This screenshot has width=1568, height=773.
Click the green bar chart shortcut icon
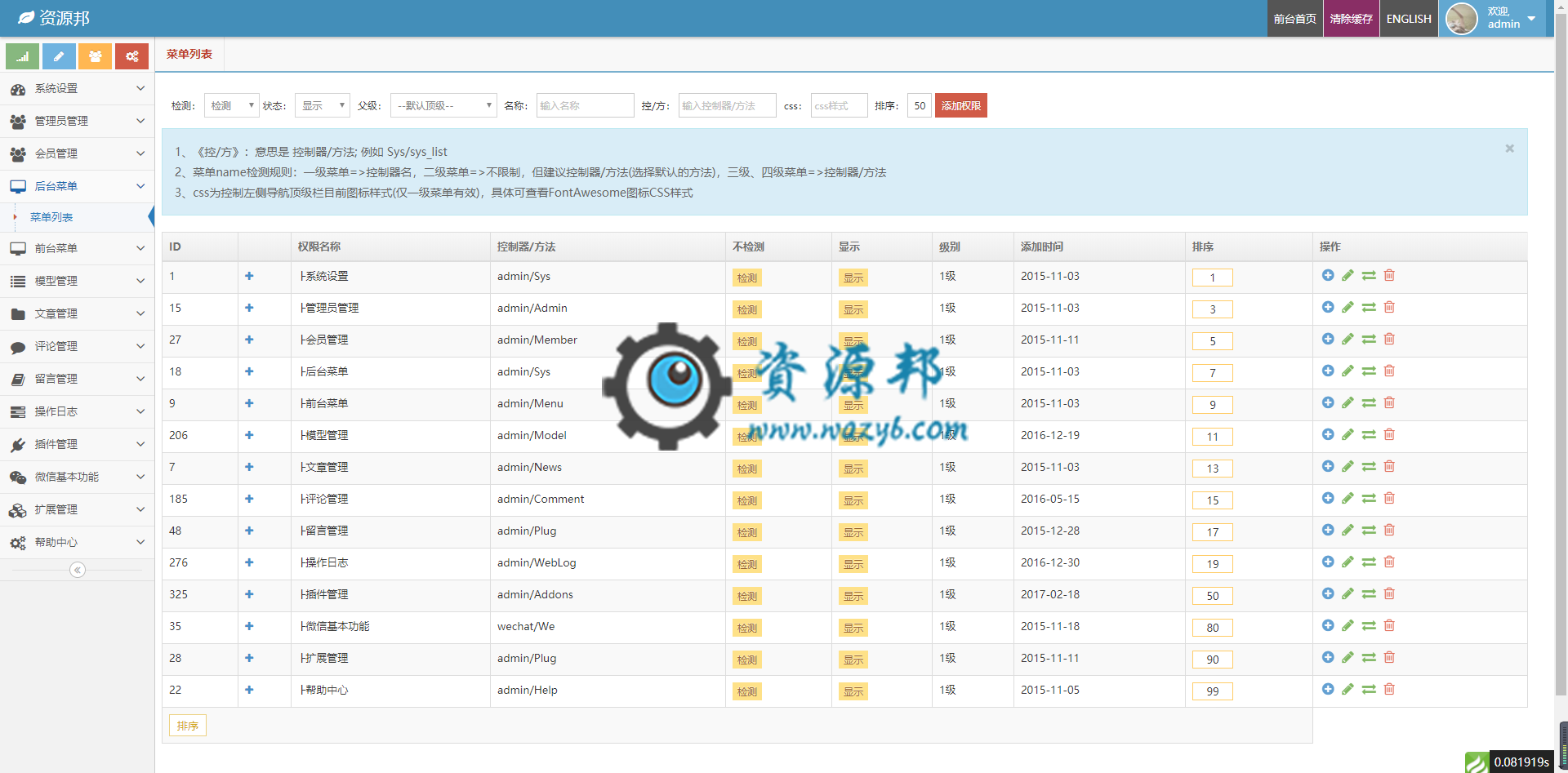22,56
